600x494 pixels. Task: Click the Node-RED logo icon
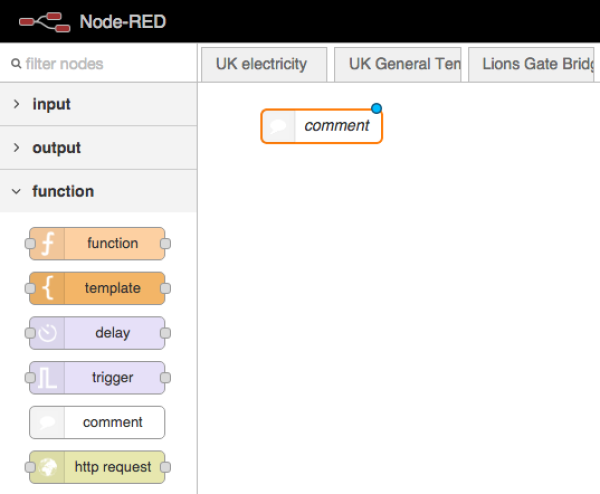click(x=44, y=21)
